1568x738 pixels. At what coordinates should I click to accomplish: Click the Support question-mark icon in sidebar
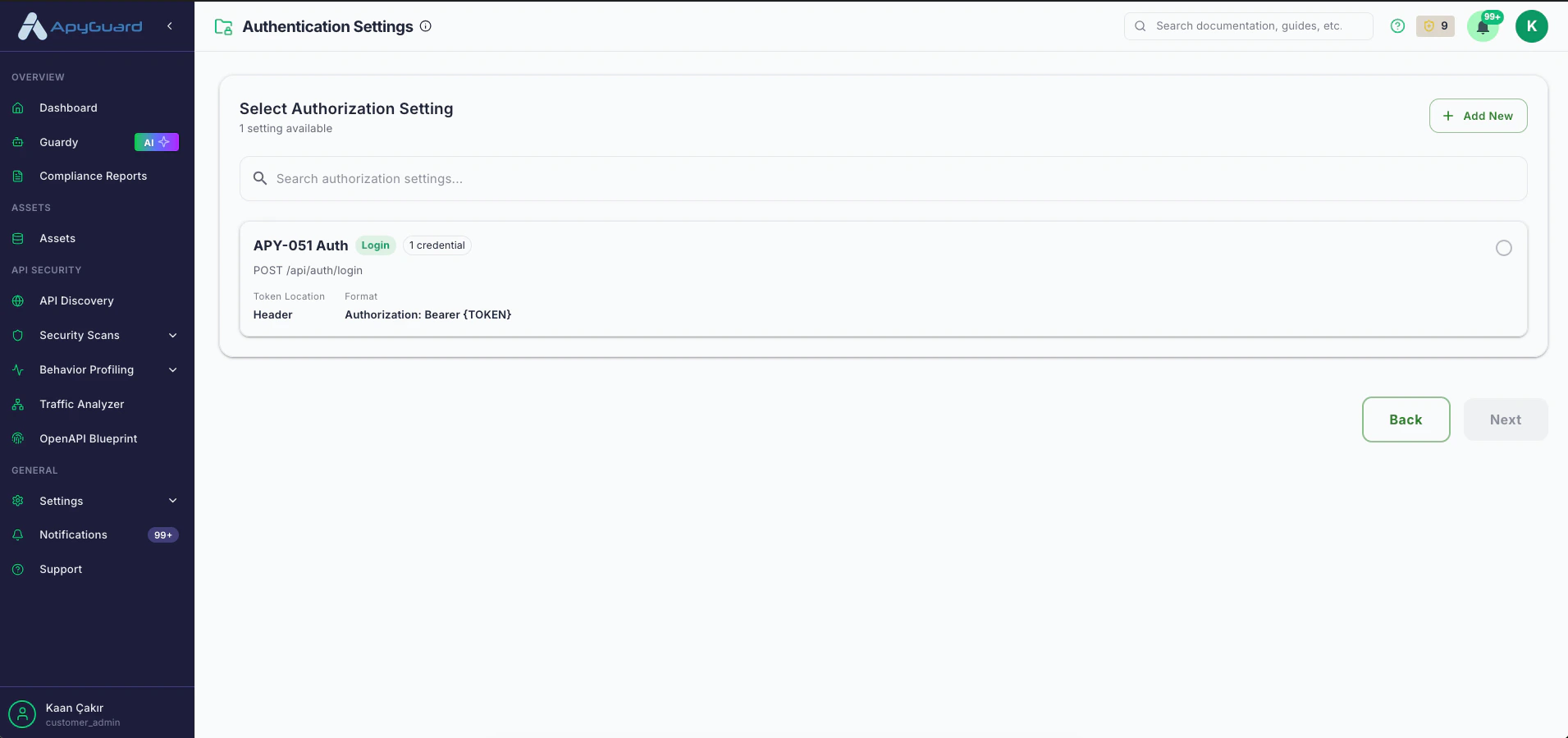tap(18, 570)
